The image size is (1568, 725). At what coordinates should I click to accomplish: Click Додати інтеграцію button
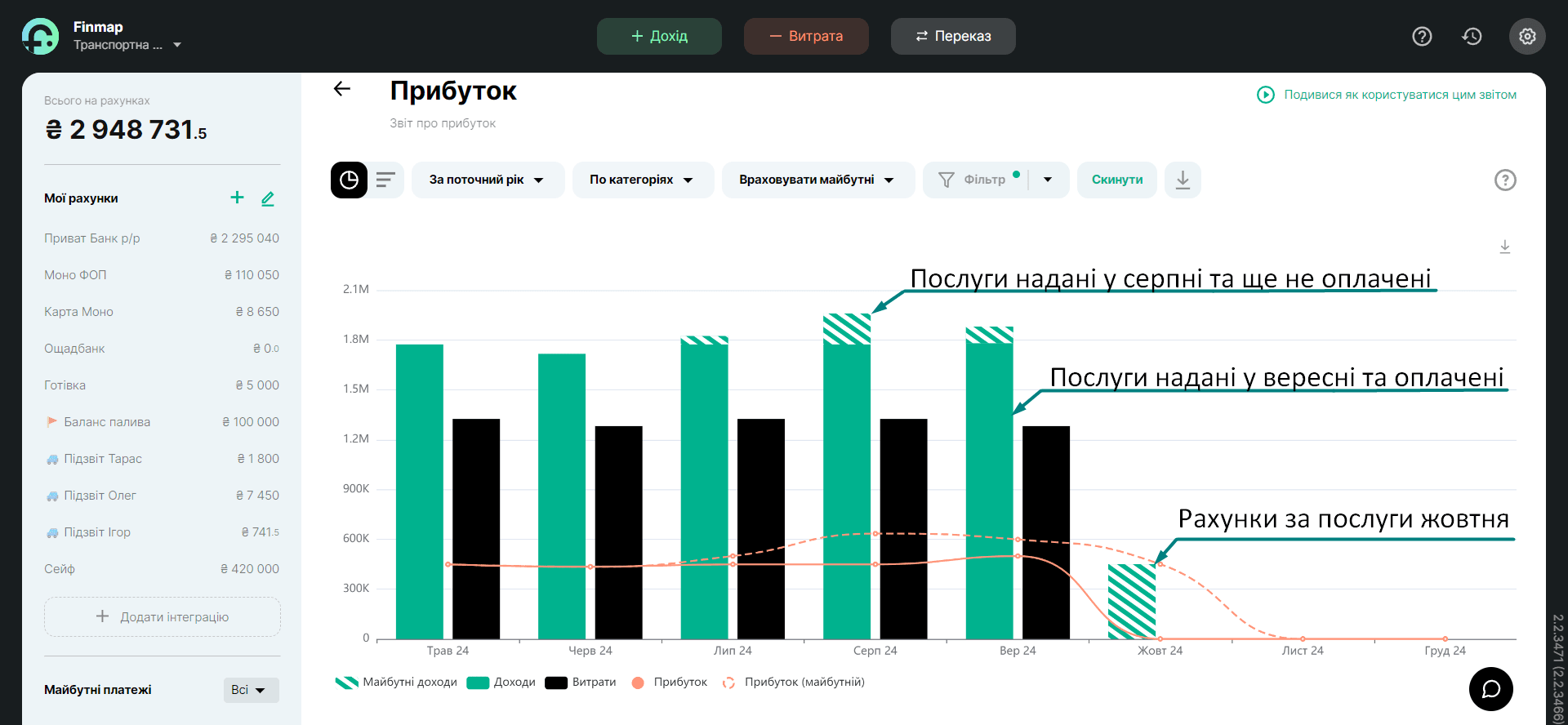coord(163,616)
